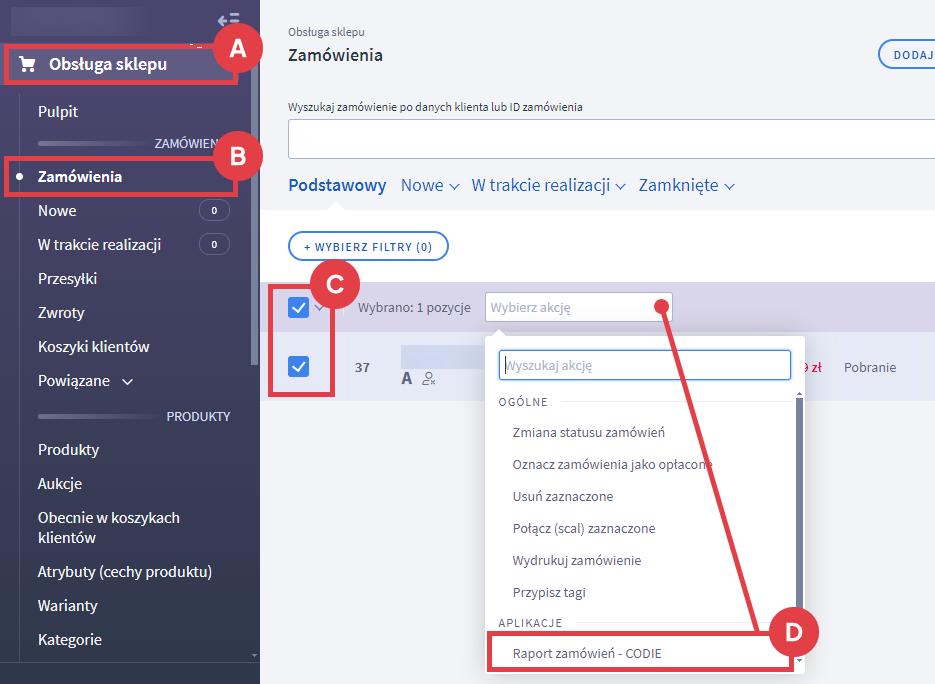The height and width of the screenshot is (684, 935).
Task: Uncheck the checkbox for order 37
Action: tap(299, 367)
